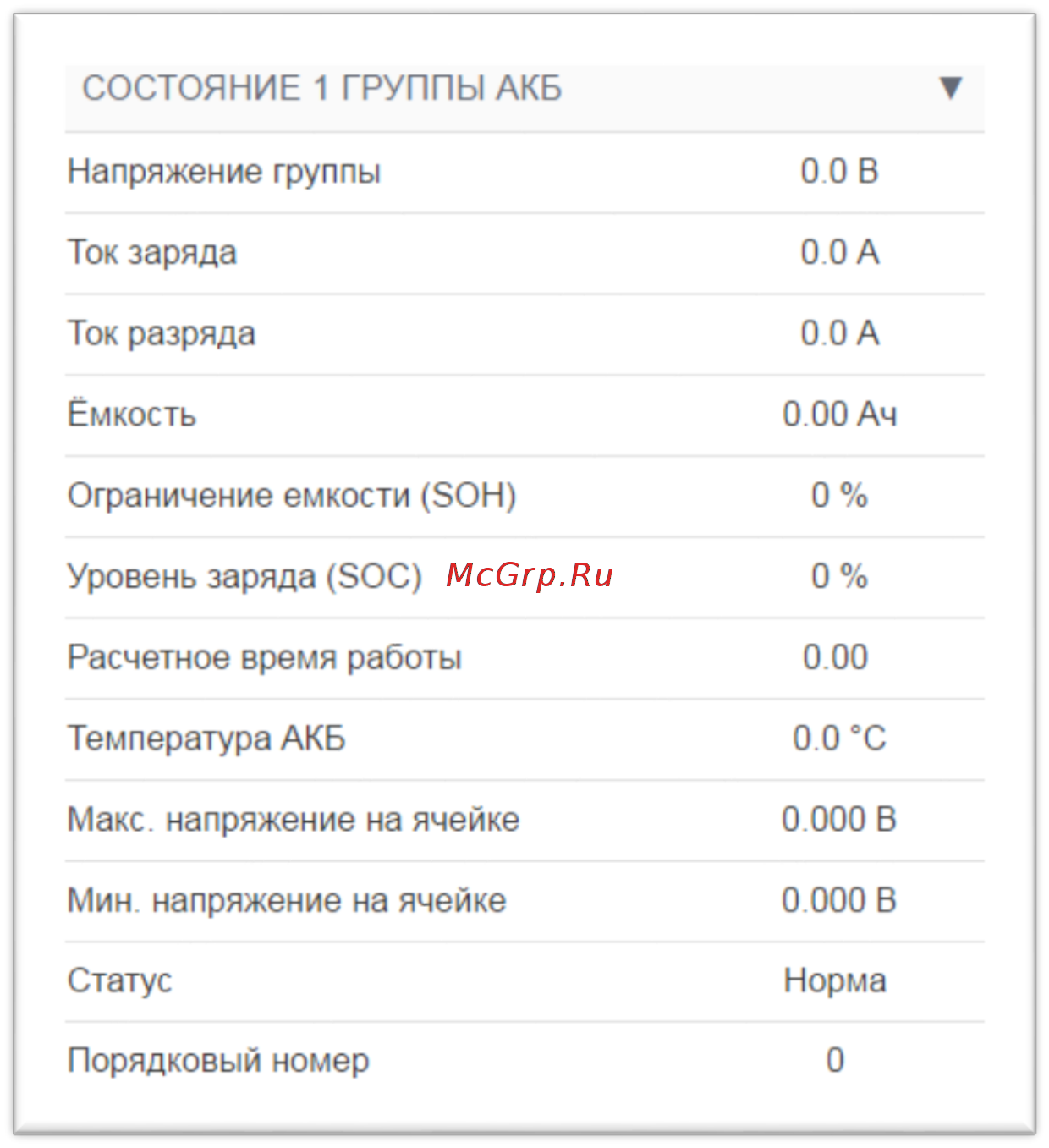Select the Статус label
Screen dimensions: 1049x1148
(x=119, y=981)
